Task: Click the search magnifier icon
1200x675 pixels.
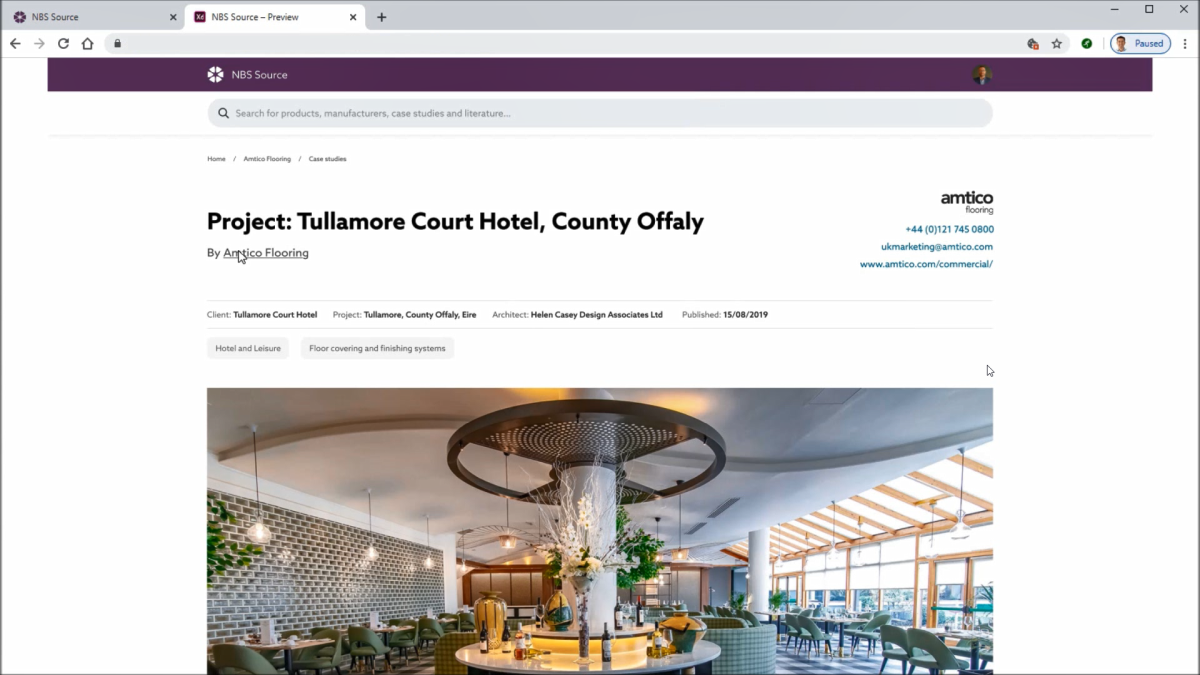Action: [224, 113]
